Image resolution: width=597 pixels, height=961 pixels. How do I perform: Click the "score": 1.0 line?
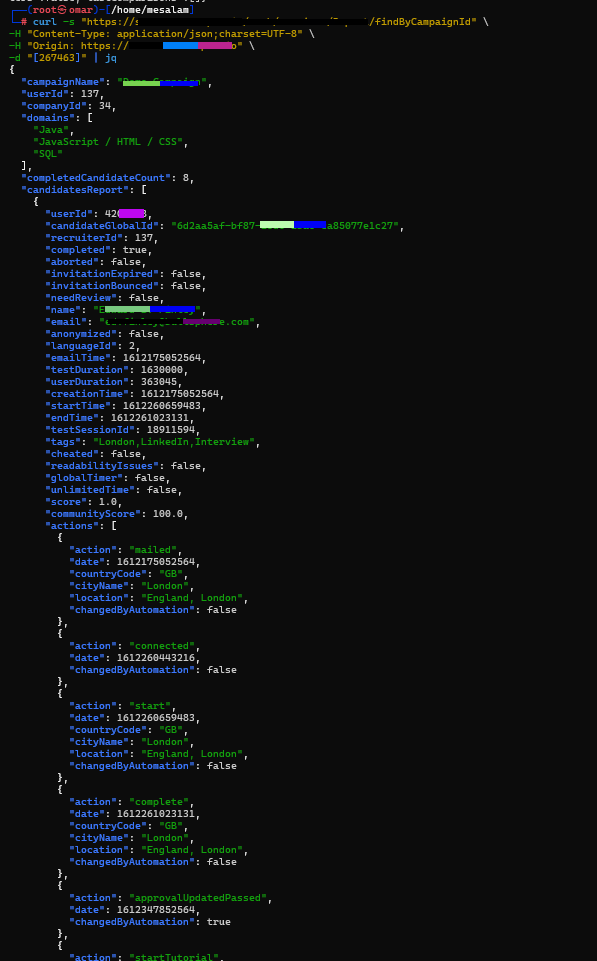coord(84,502)
